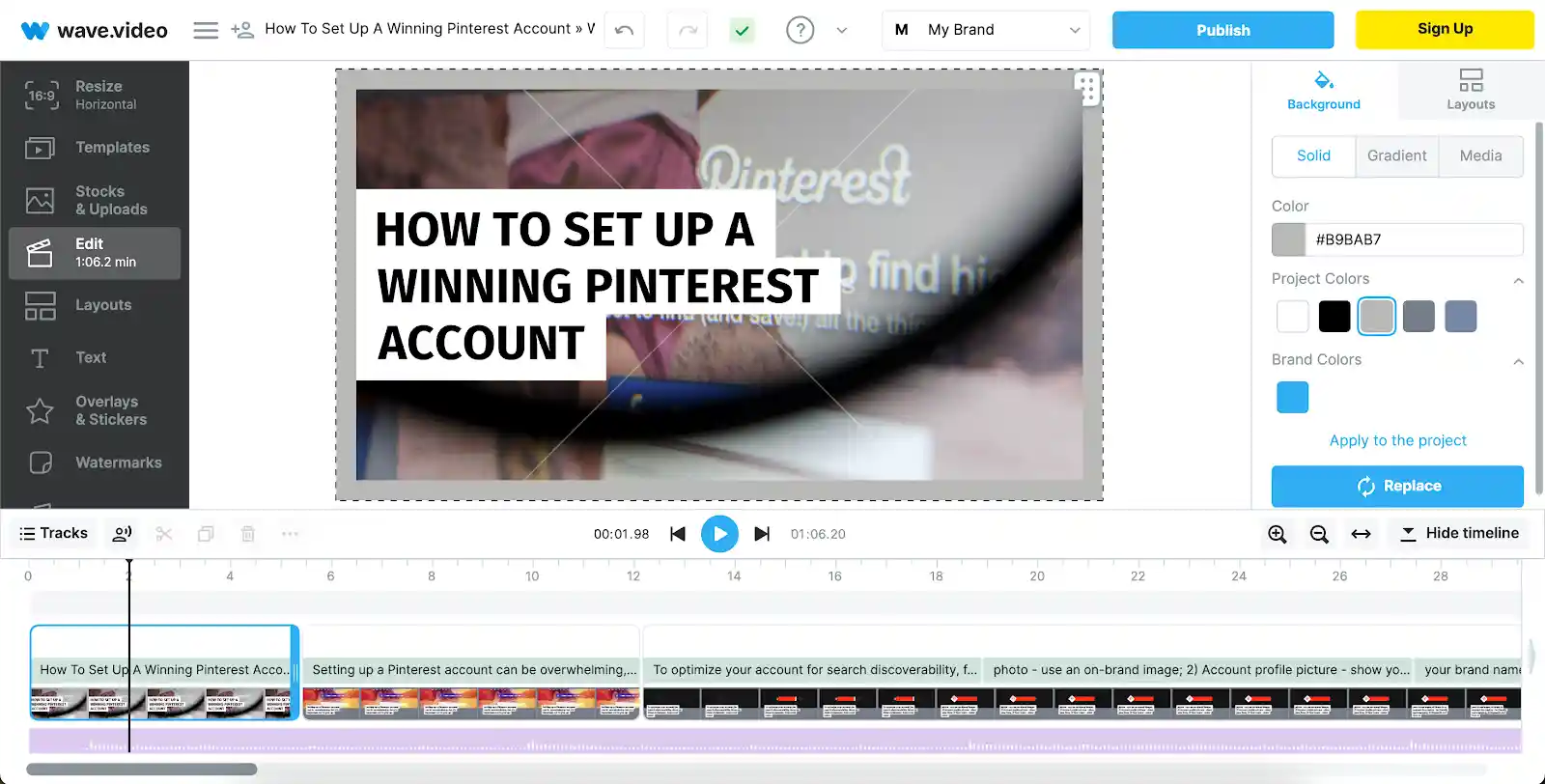This screenshot has width=1545, height=784.
Task: Zoom in on the timeline
Action: pos(1277,534)
